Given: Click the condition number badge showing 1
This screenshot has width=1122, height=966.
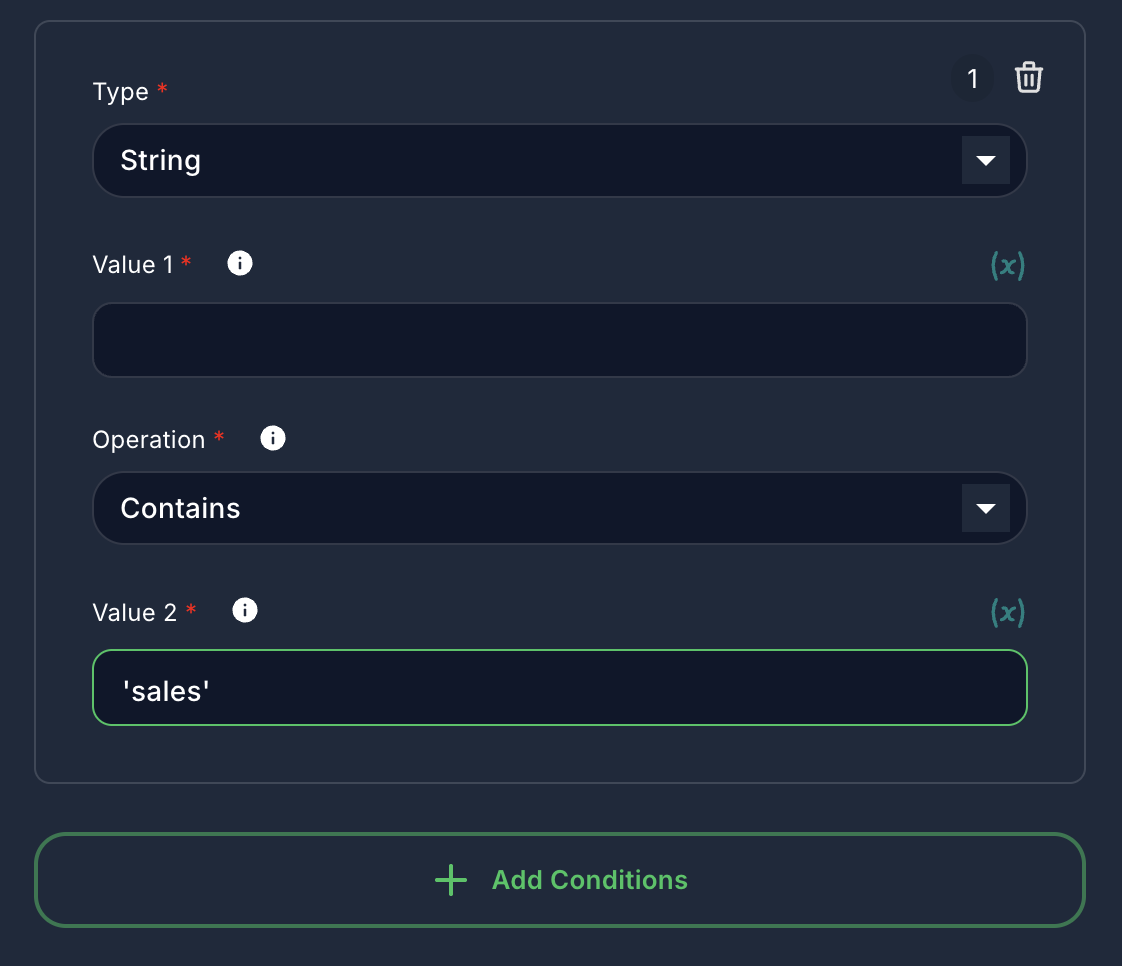Looking at the screenshot, I should pyautogui.click(x=972, y=78).
